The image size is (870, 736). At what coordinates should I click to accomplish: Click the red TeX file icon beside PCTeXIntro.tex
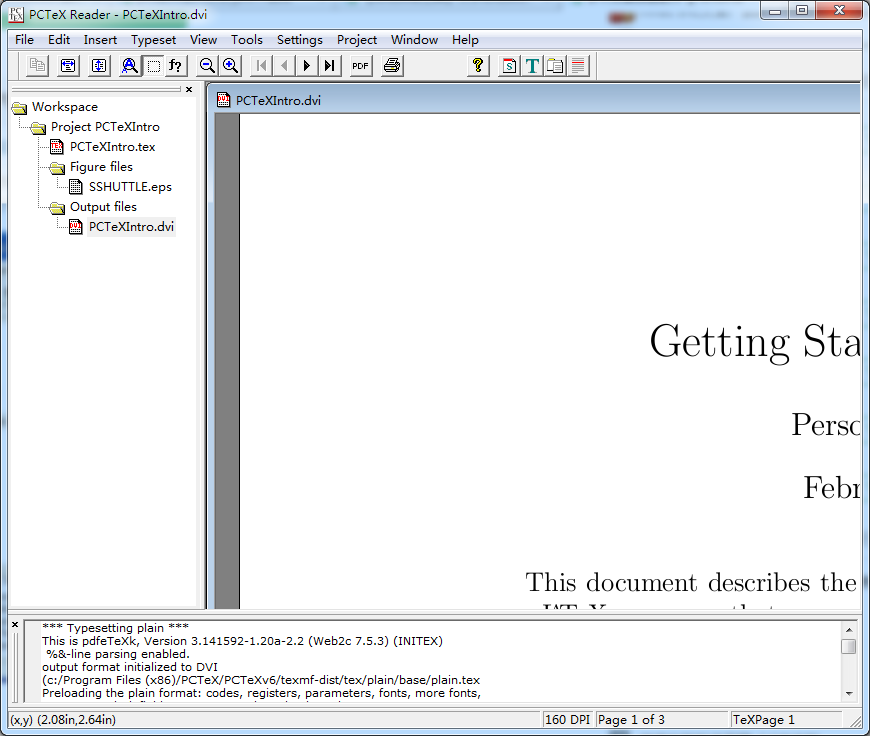coord(57,147)
